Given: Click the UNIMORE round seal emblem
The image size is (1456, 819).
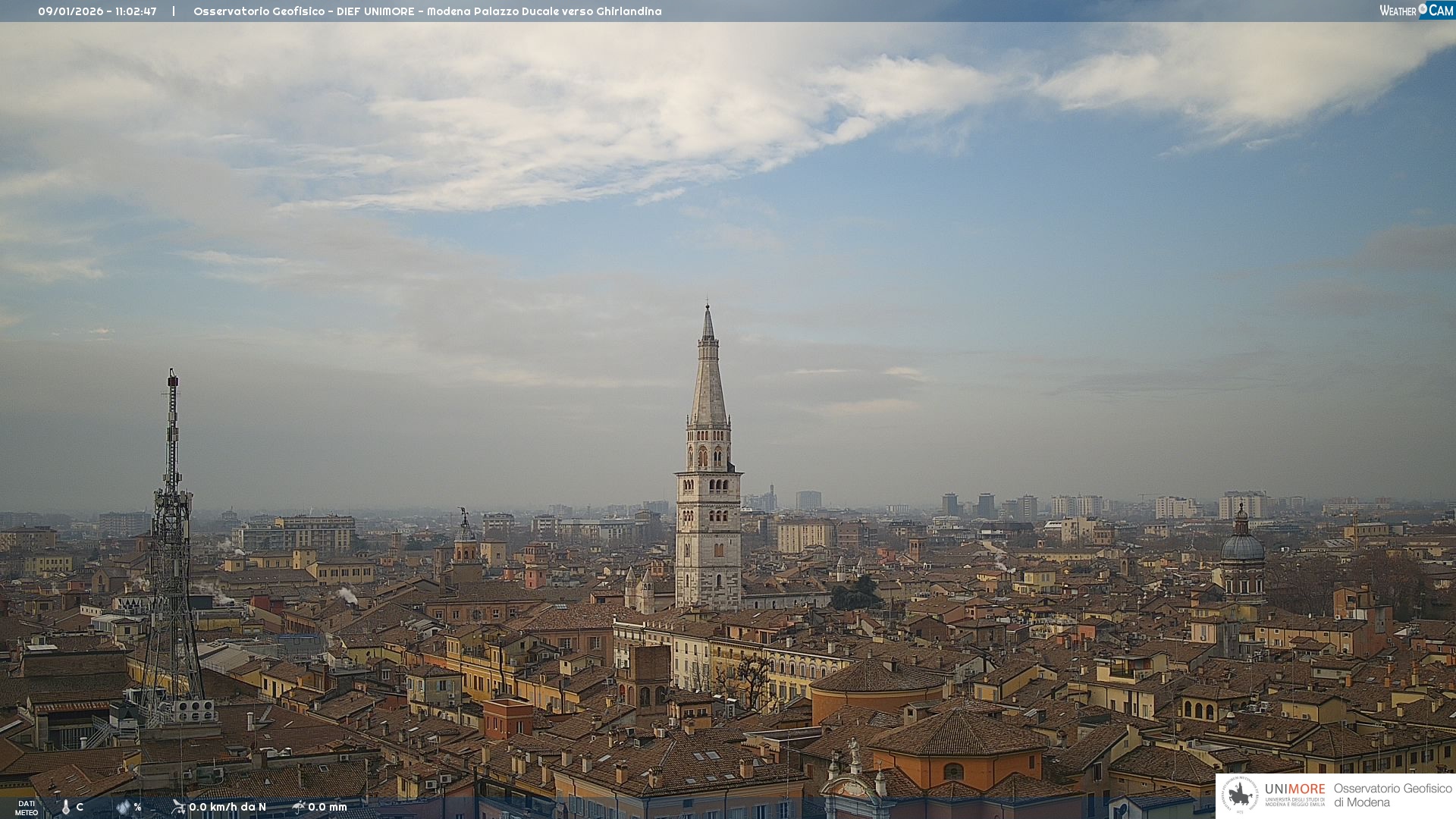Looking at the screenshot, I should [x=1240, y=795].
